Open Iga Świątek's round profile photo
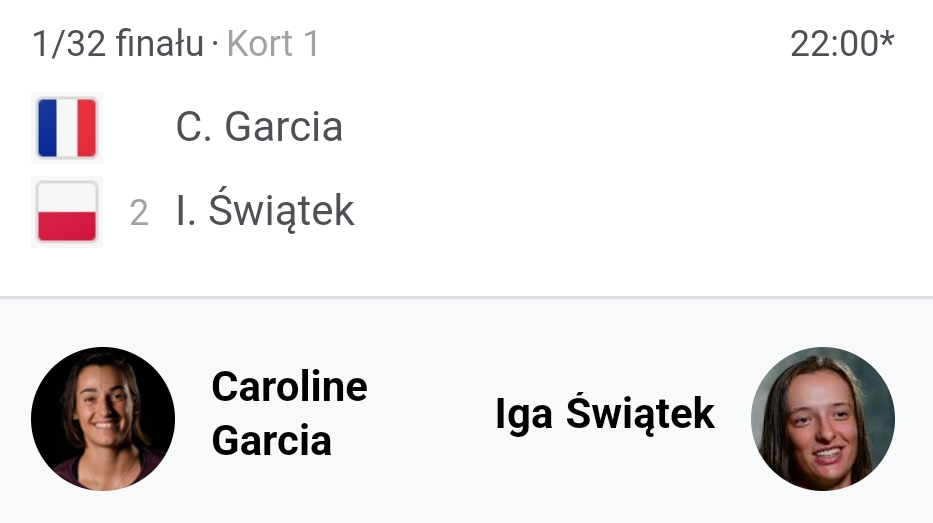 822,418
